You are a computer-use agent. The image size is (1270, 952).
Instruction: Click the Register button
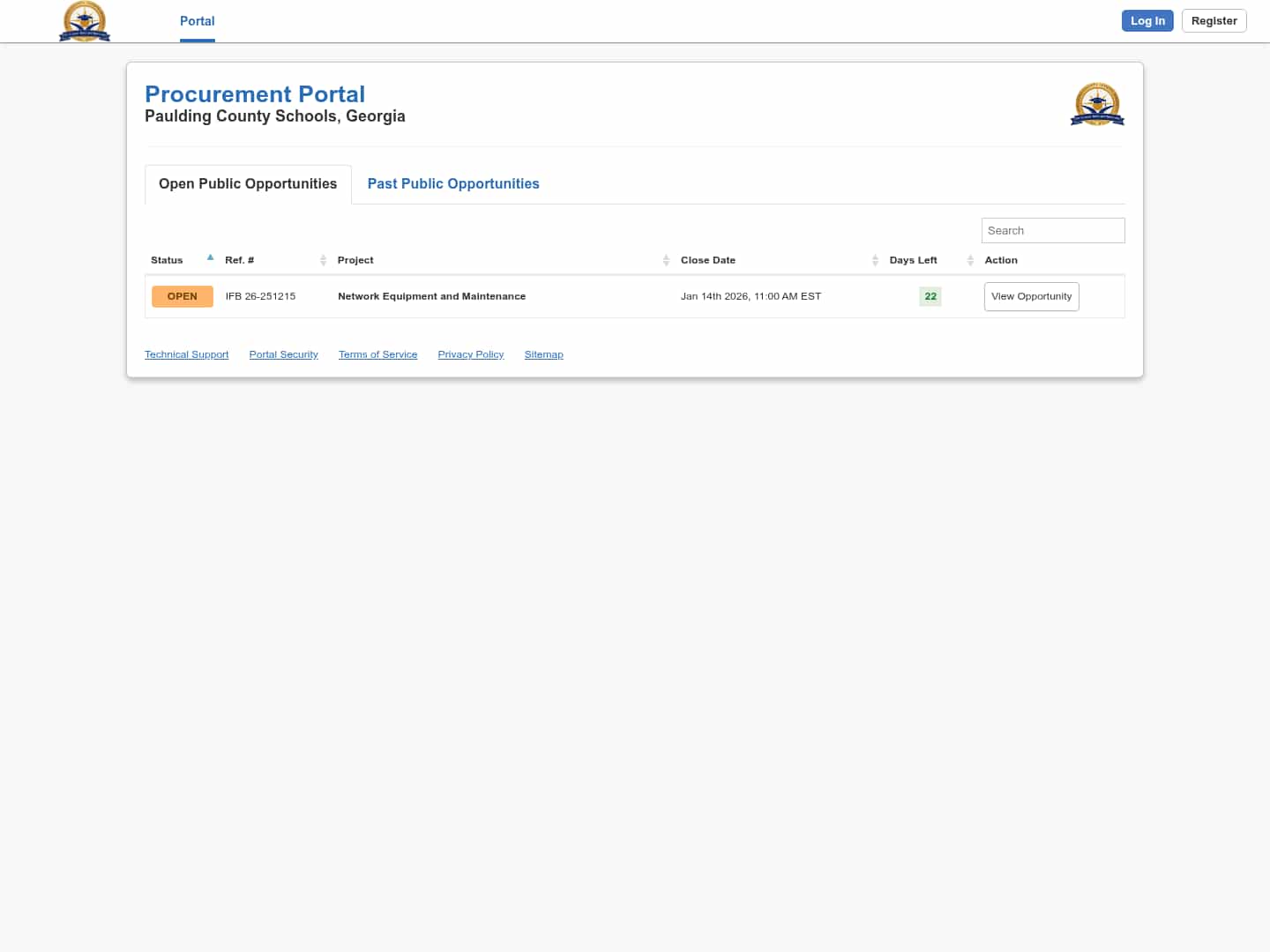[x=1214, y=21]
